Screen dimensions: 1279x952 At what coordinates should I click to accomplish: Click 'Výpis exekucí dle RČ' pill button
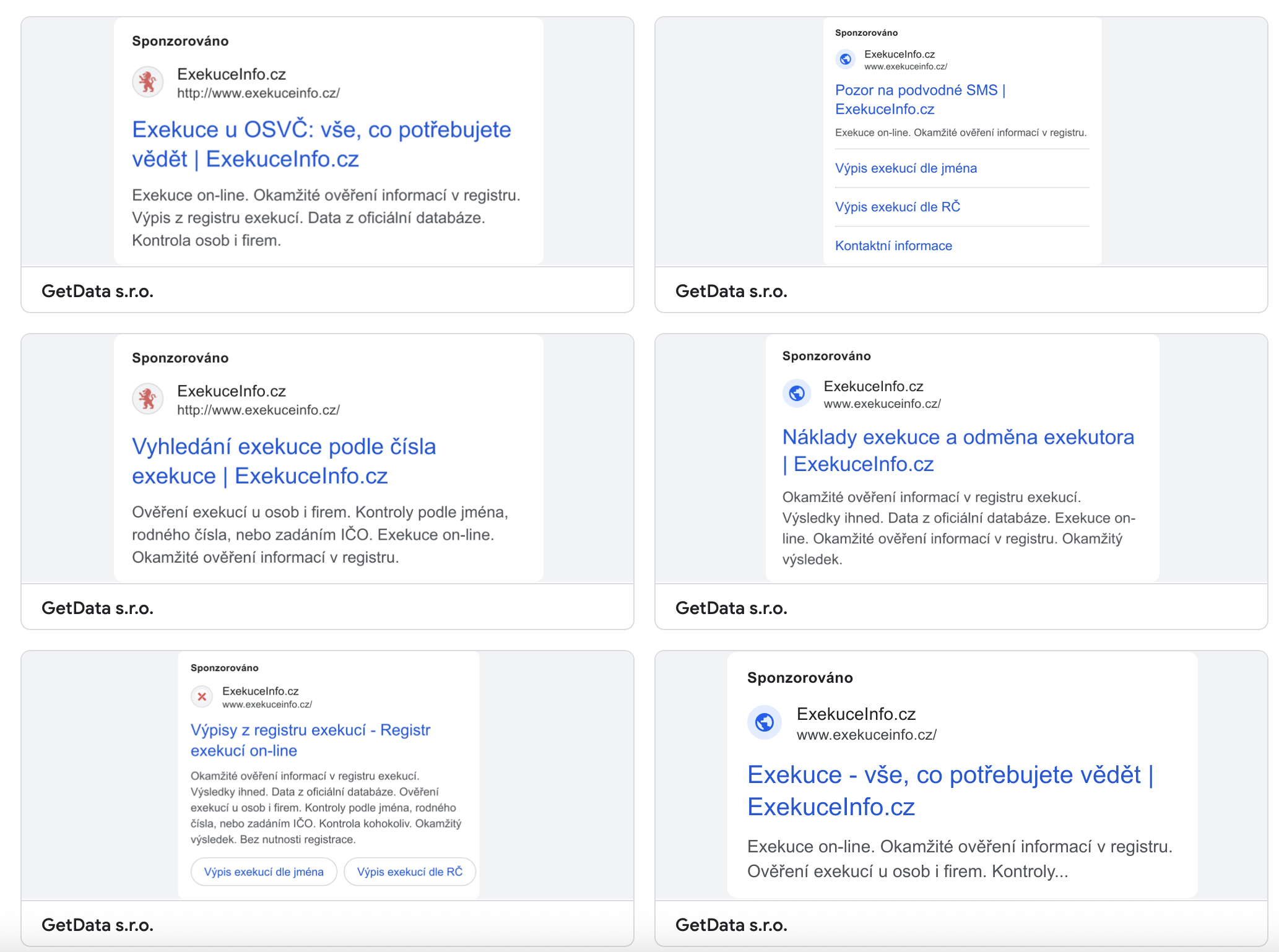click(x=410, y=872)
